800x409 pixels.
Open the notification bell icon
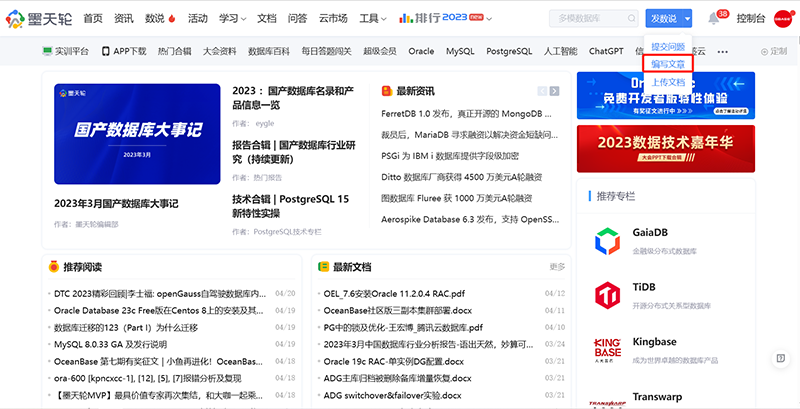(713, 19)
